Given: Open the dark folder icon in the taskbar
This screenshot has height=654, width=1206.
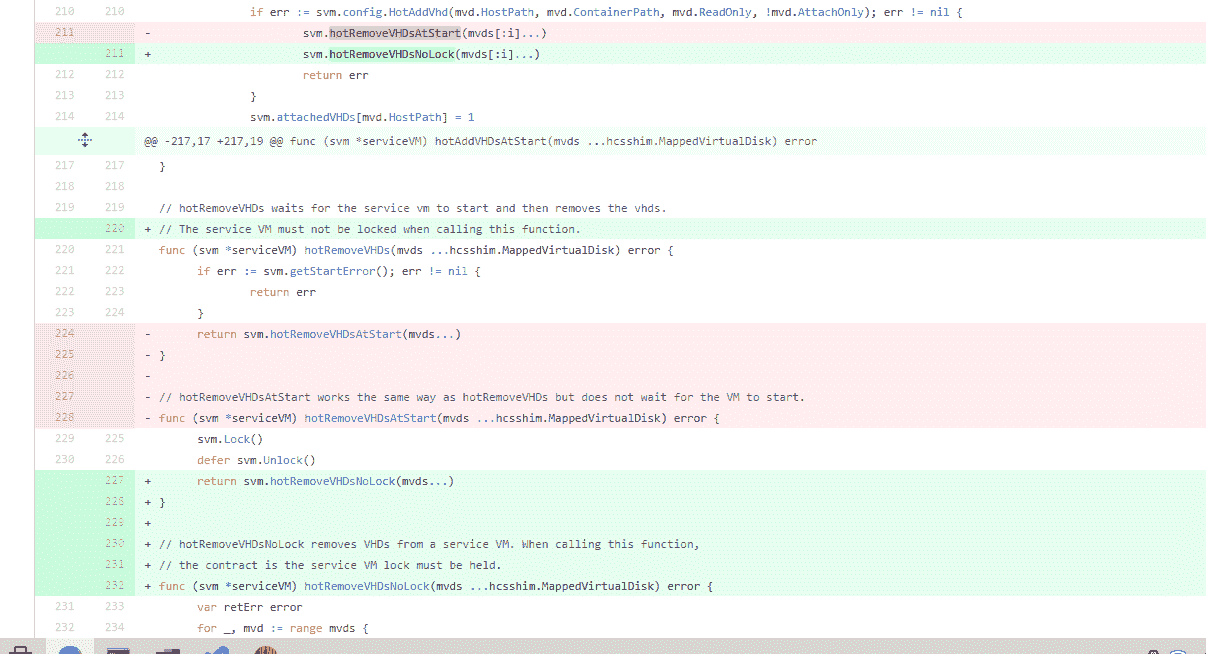Looking at the screenshot, I should click(168, 650).
